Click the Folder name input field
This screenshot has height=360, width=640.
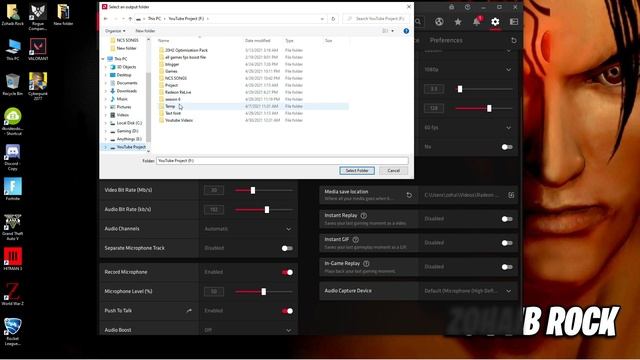[x=282, y=161]
